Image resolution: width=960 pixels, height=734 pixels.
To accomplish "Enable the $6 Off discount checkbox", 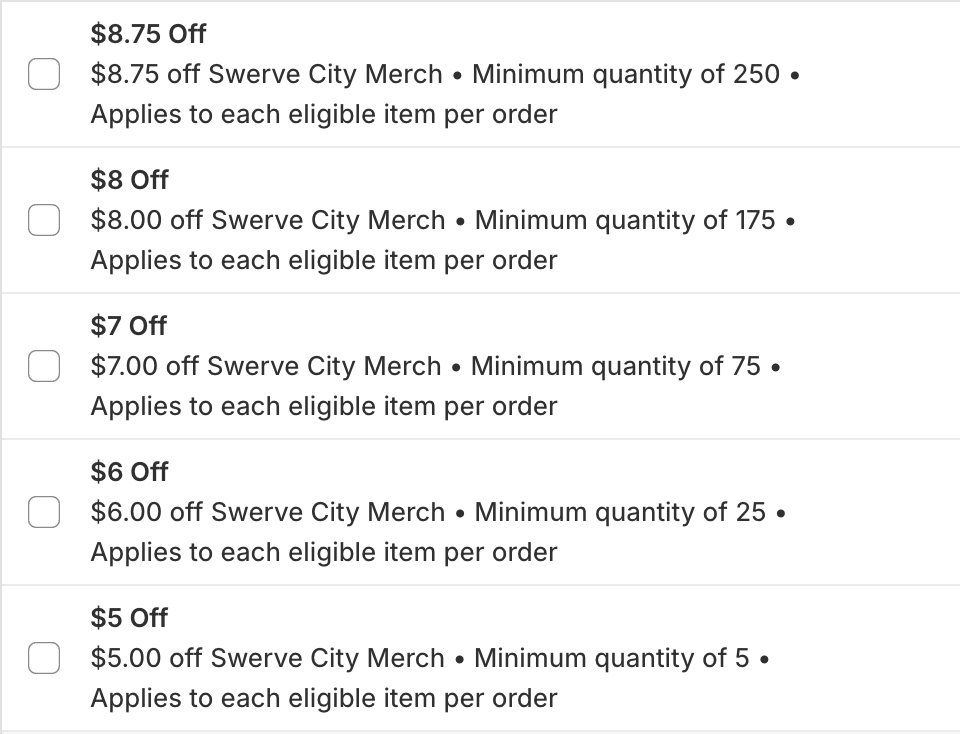I will [x=44, y=512].
